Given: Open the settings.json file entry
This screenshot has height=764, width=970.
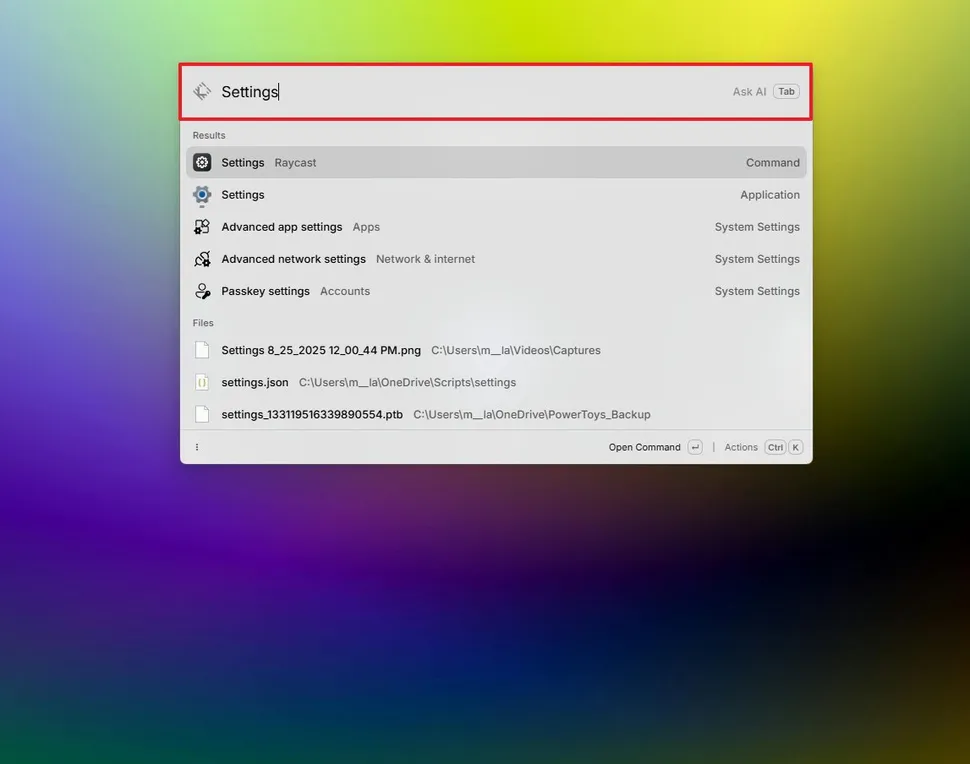Looking at the screenshot, I should pyautogui.click(x=450, y=382).
